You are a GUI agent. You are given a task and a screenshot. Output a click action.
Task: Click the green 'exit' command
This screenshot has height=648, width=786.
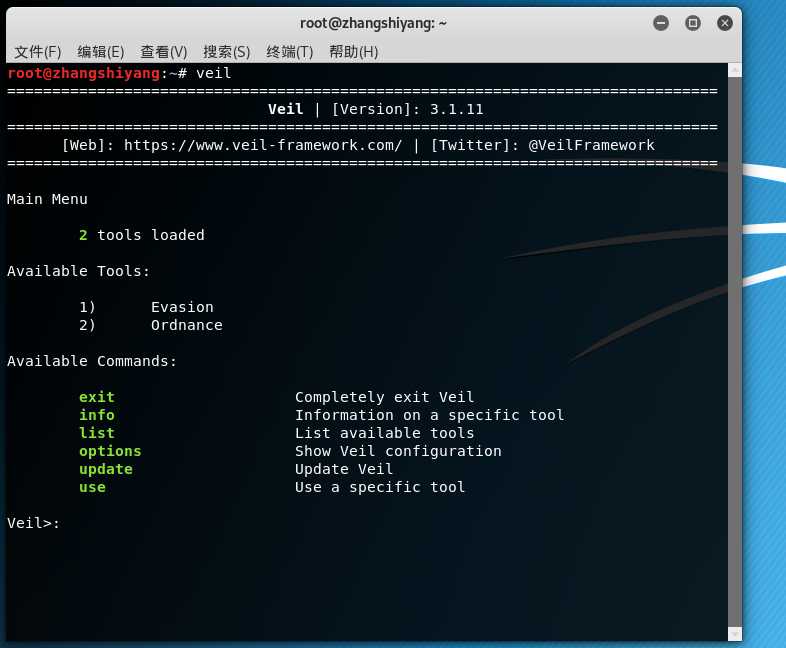tap(97, 397)
